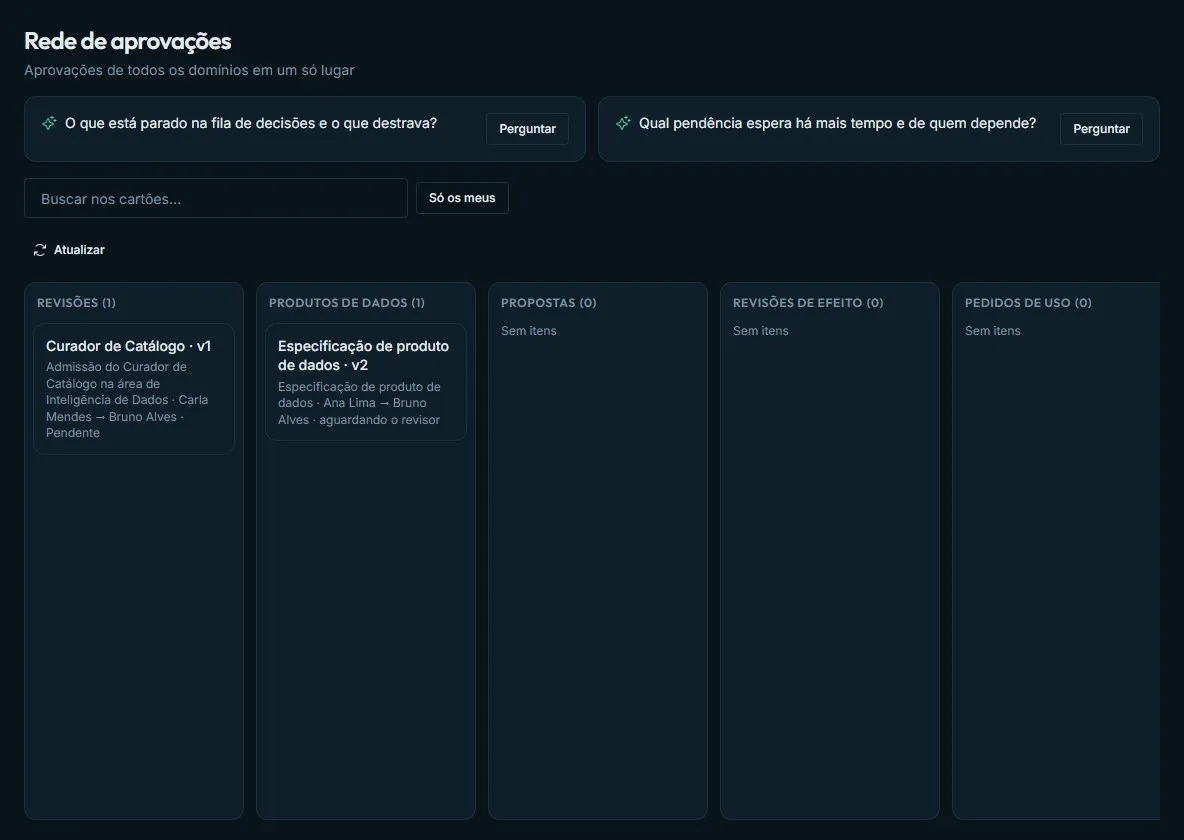
Task: Open the Curador de Catálogo · v1 card
Action: tap(134, 389)
